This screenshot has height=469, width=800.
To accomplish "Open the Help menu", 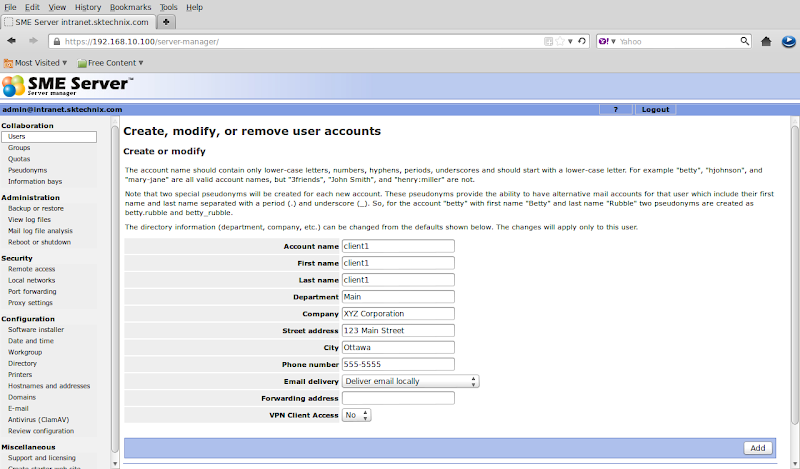I will point(194,7).
